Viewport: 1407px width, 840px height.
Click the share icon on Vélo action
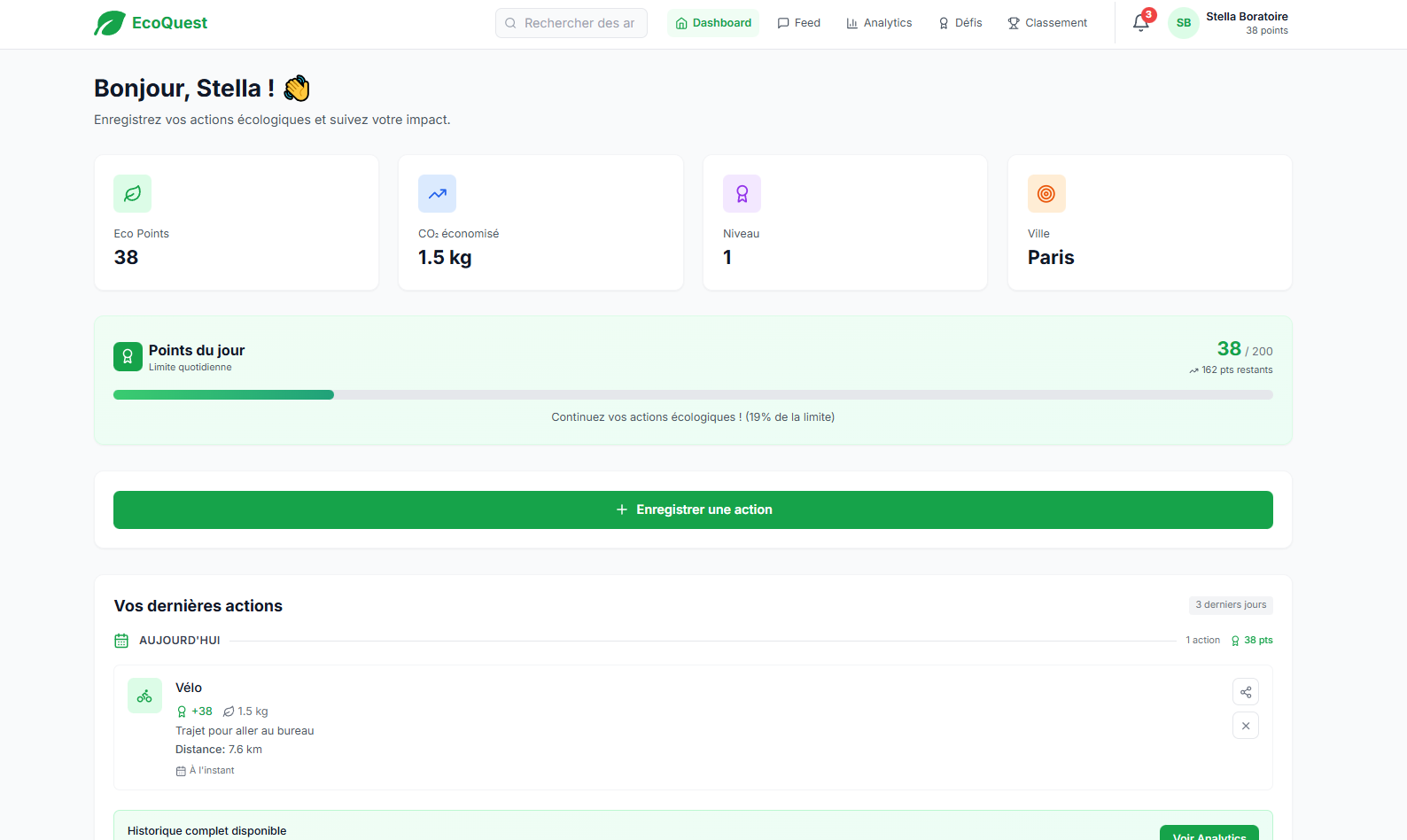[x=1245, y=692]
